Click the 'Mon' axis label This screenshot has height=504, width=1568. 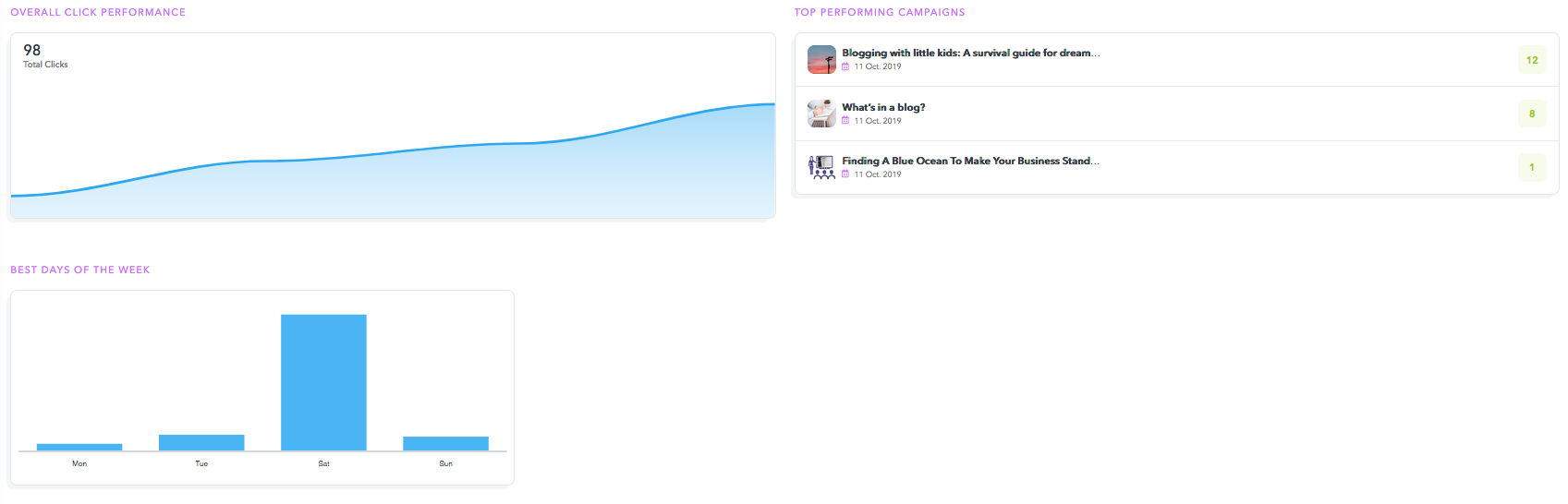(x=79, y=463)
